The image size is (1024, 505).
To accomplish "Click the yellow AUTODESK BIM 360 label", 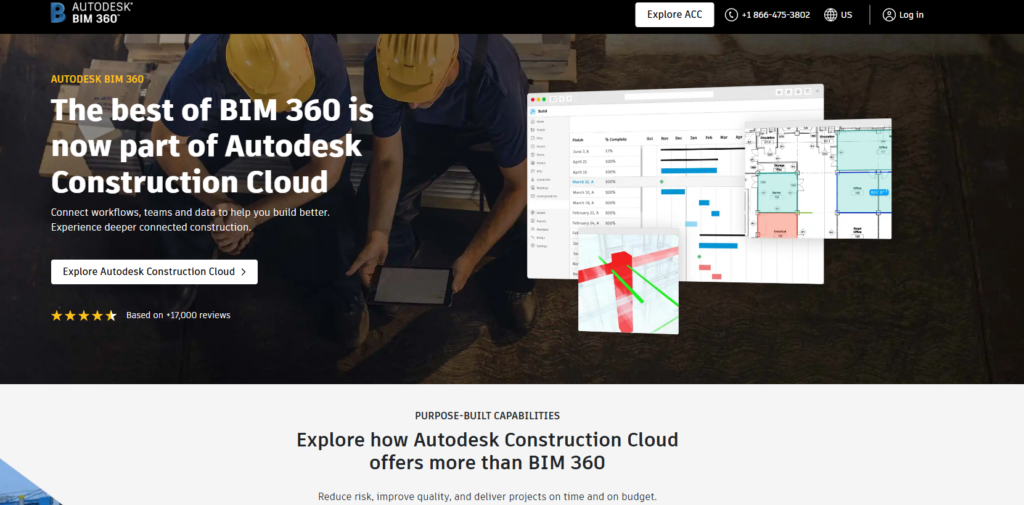I will pyautogui.click(x=95, y=78).
